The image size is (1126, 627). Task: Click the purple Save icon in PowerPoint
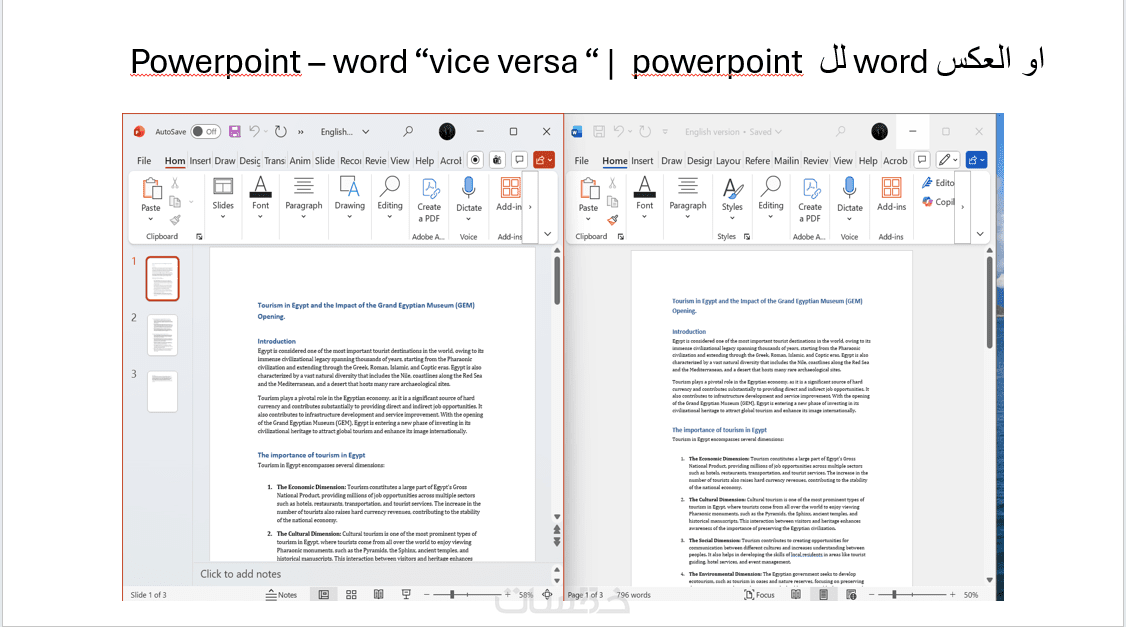coord(235,131)
